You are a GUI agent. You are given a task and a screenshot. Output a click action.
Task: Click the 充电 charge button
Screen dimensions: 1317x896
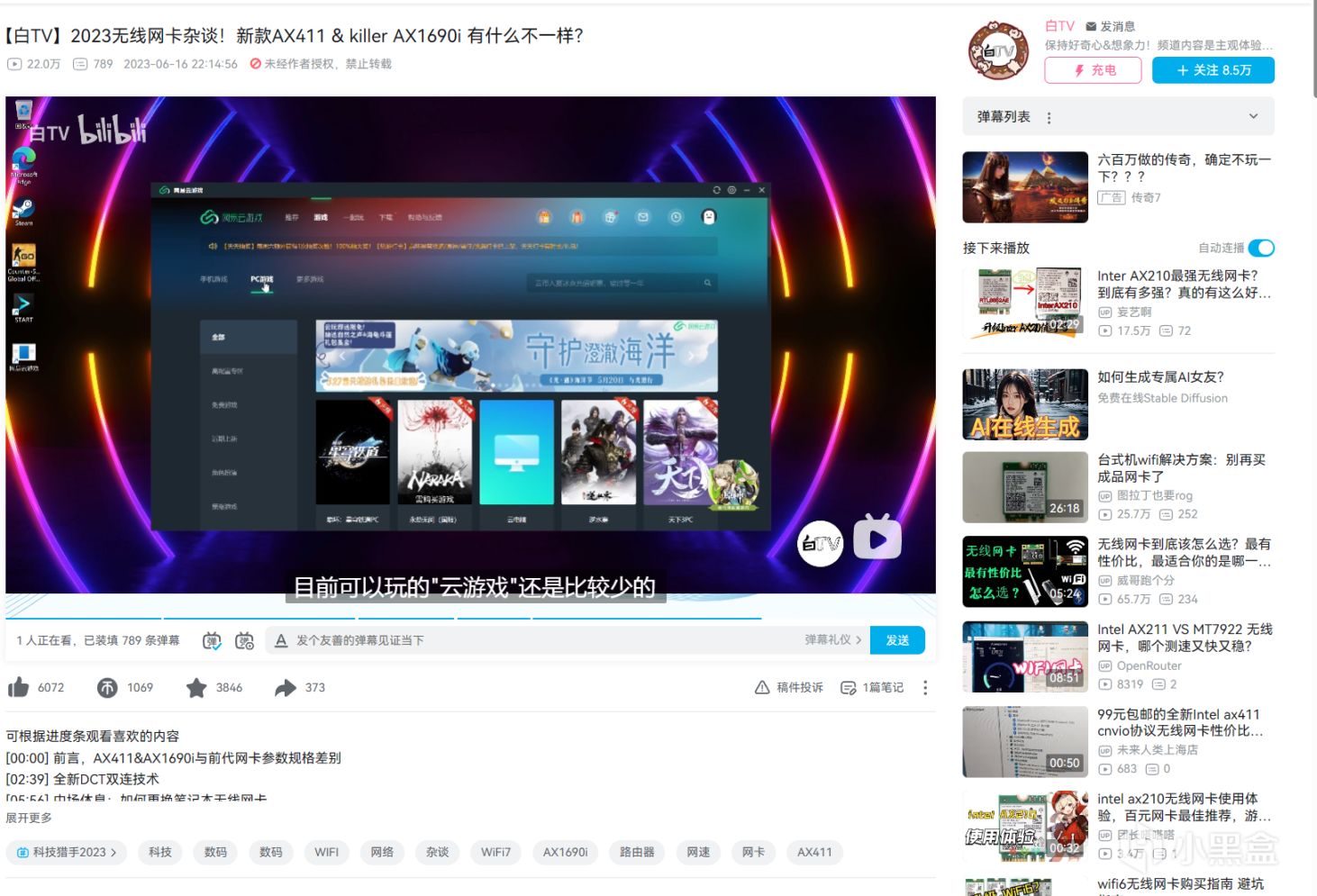tap(1093, 70)
